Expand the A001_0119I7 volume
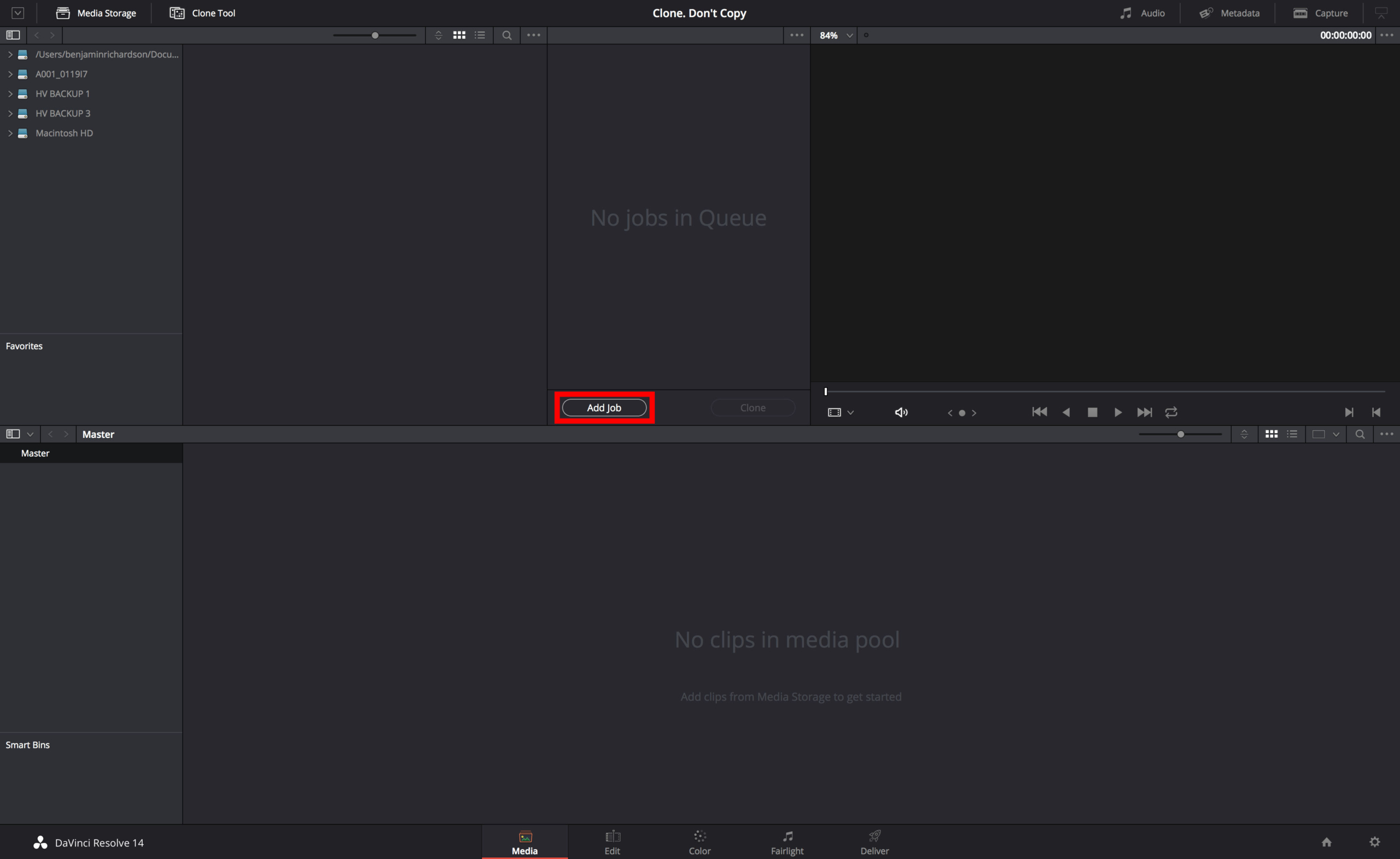Viewport: 1400px width, 859px height. [x=10, y=74]
